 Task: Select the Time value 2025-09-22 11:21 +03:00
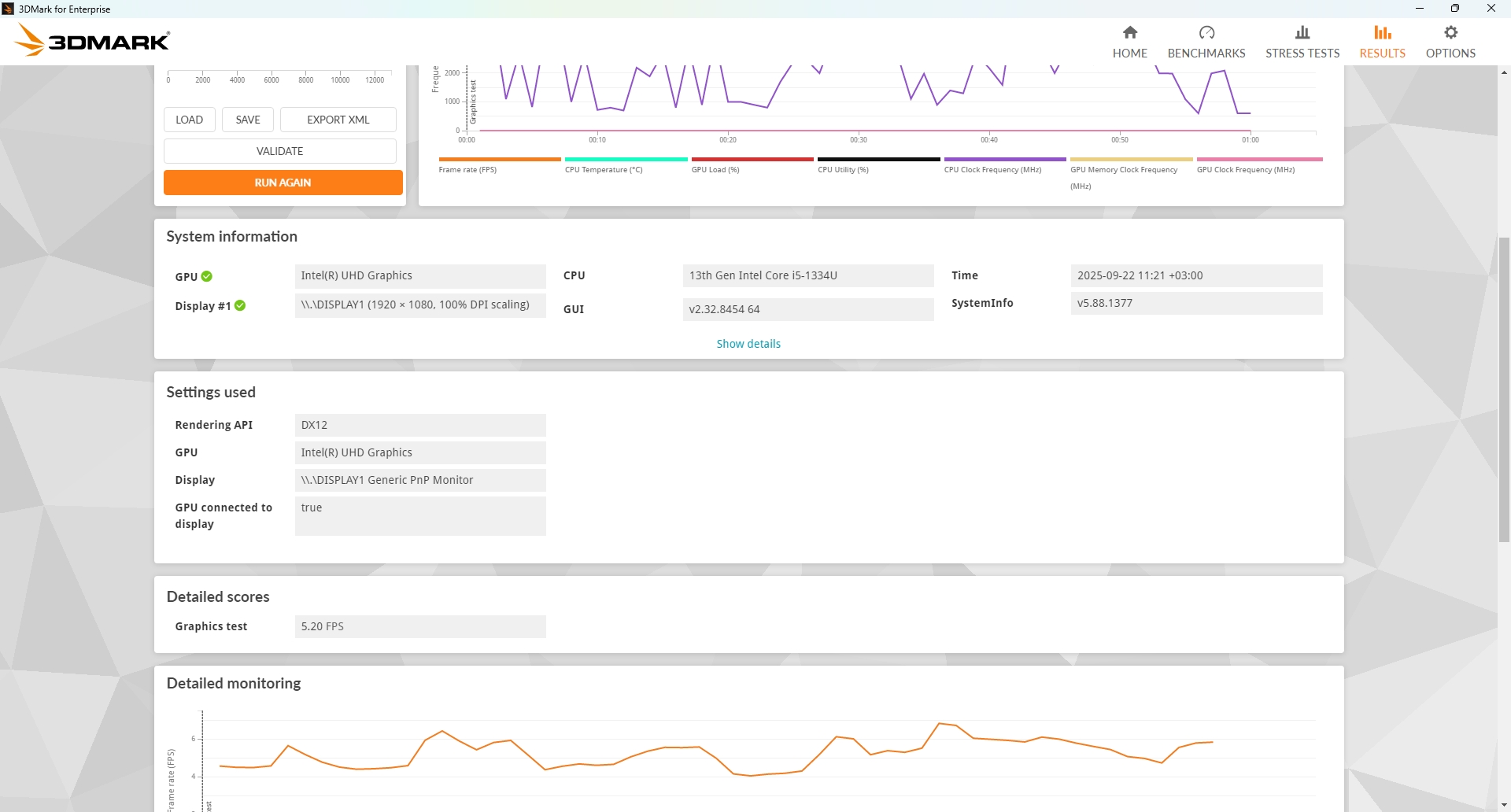tap(1196, 275)
